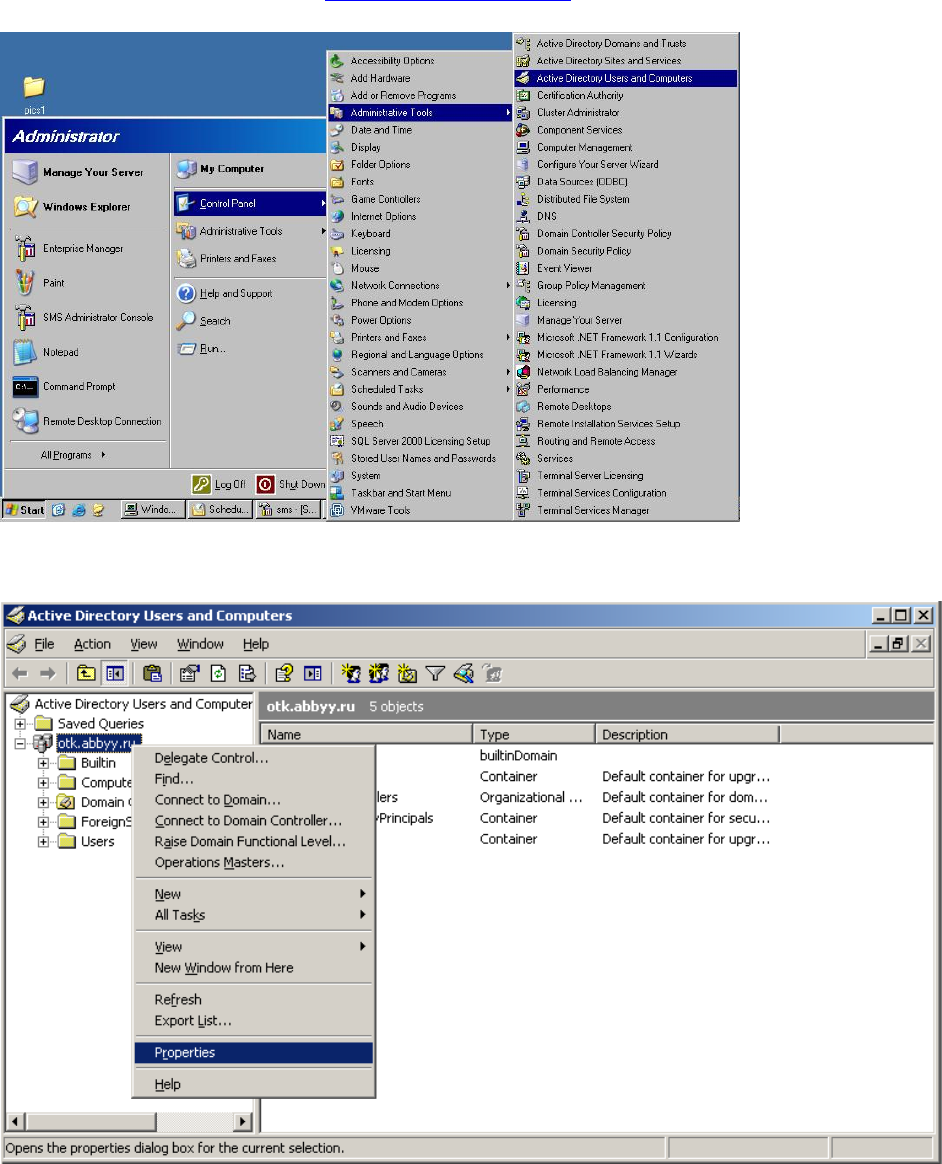The image size is (942, 1164).
Task: Click tree pane horizontal scrollbar left arrow
Action: pyautogui.click(x=16, y=1122)
